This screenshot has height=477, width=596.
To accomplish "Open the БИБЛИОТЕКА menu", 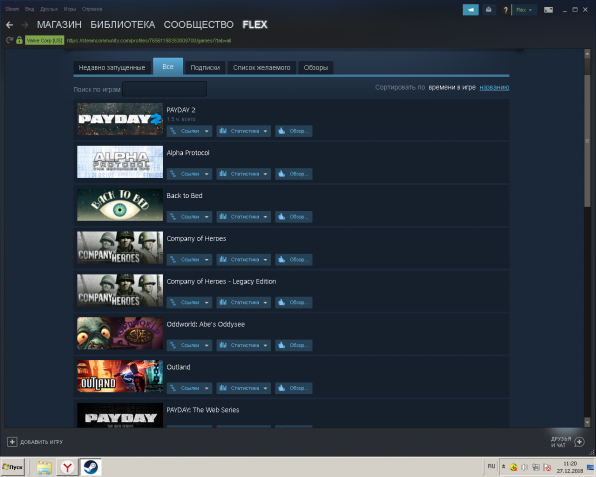I will click(122, 25).
